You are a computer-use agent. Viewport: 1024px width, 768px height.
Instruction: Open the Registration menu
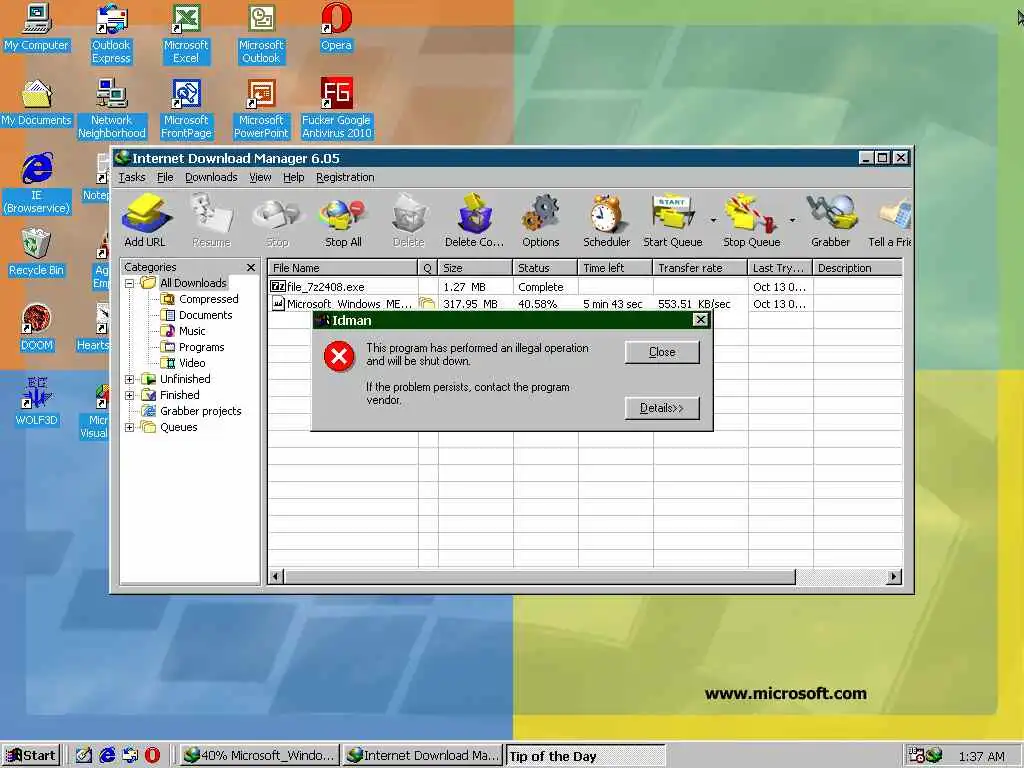pos(345,177)
